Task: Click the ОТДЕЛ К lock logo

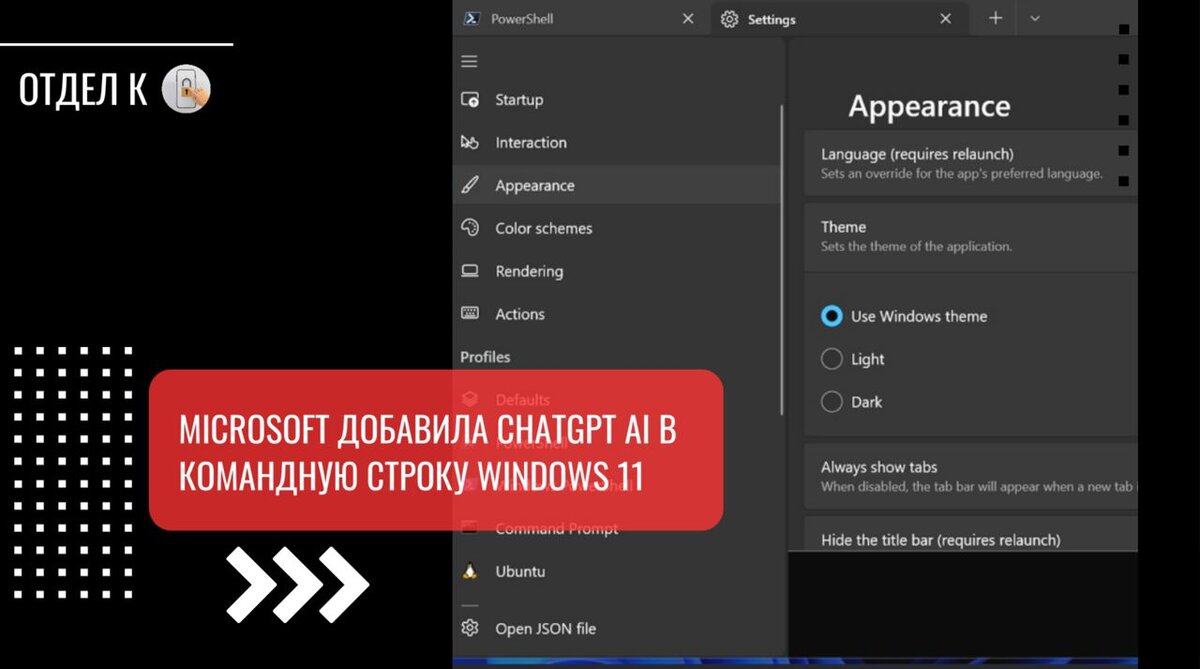Action: point(186,91)
